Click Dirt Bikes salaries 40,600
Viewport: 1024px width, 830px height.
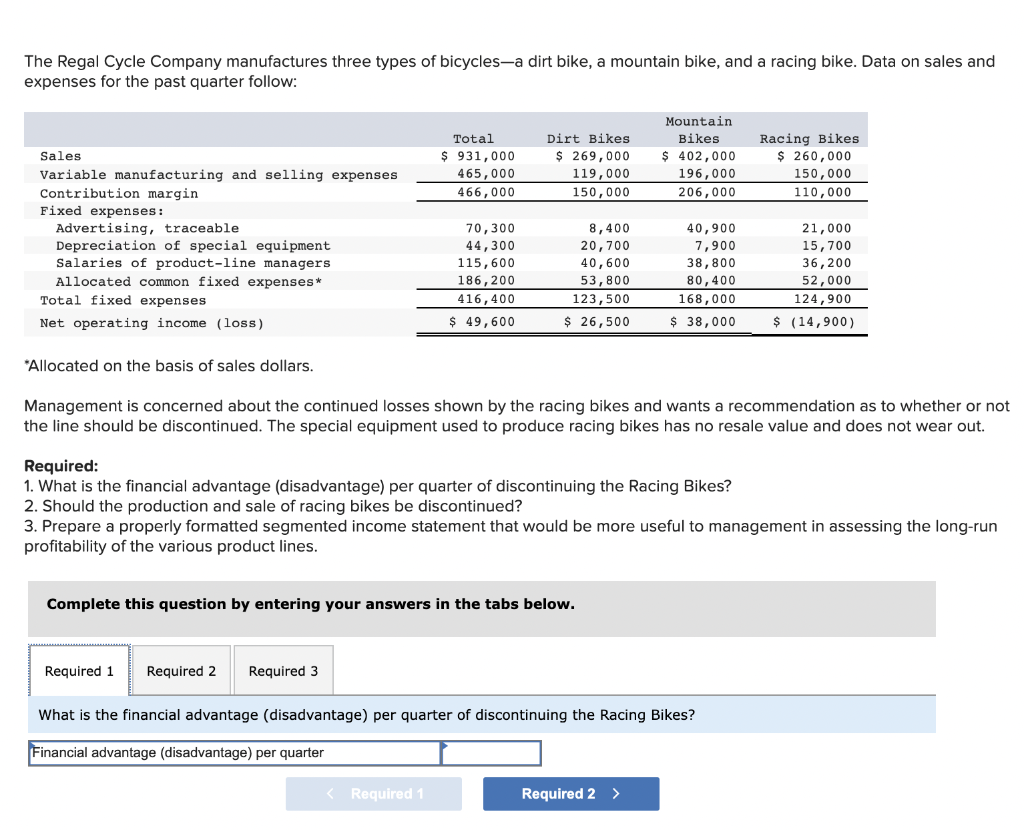pyautogui.click(x=605, y=263)
